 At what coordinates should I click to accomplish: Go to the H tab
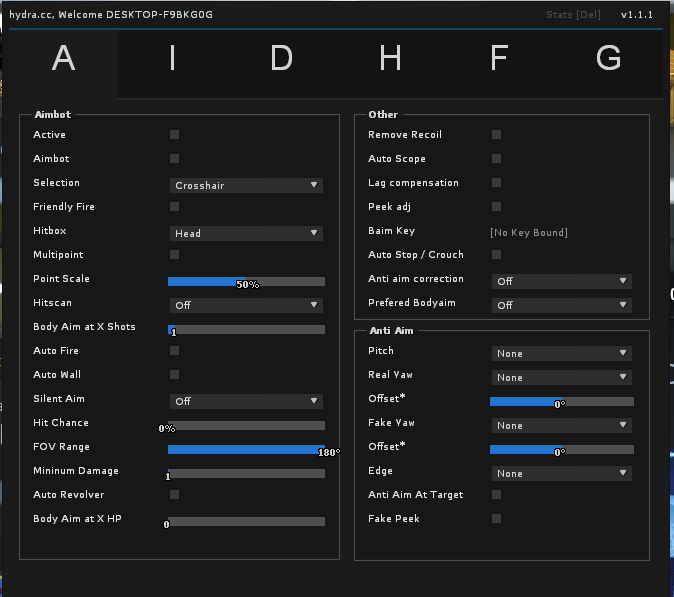390,60
